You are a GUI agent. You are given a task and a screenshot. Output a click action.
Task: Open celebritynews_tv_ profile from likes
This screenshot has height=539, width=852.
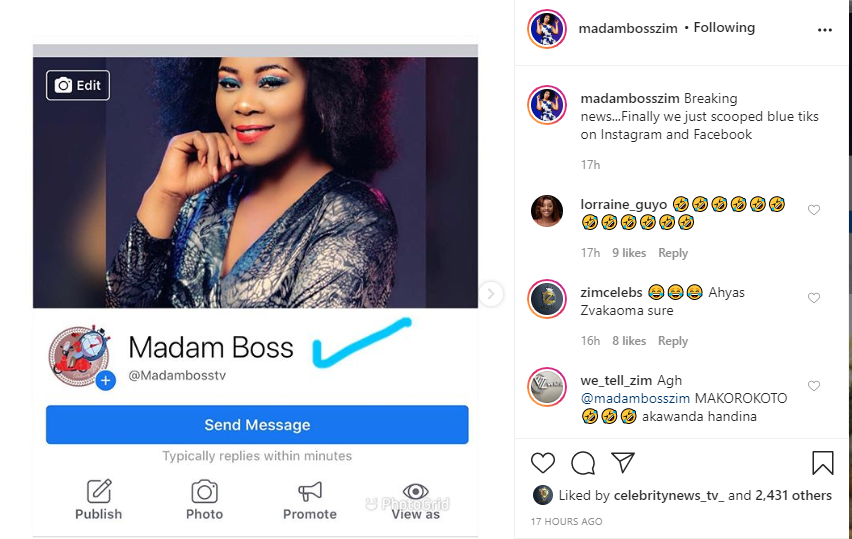[x=669, y=496]
